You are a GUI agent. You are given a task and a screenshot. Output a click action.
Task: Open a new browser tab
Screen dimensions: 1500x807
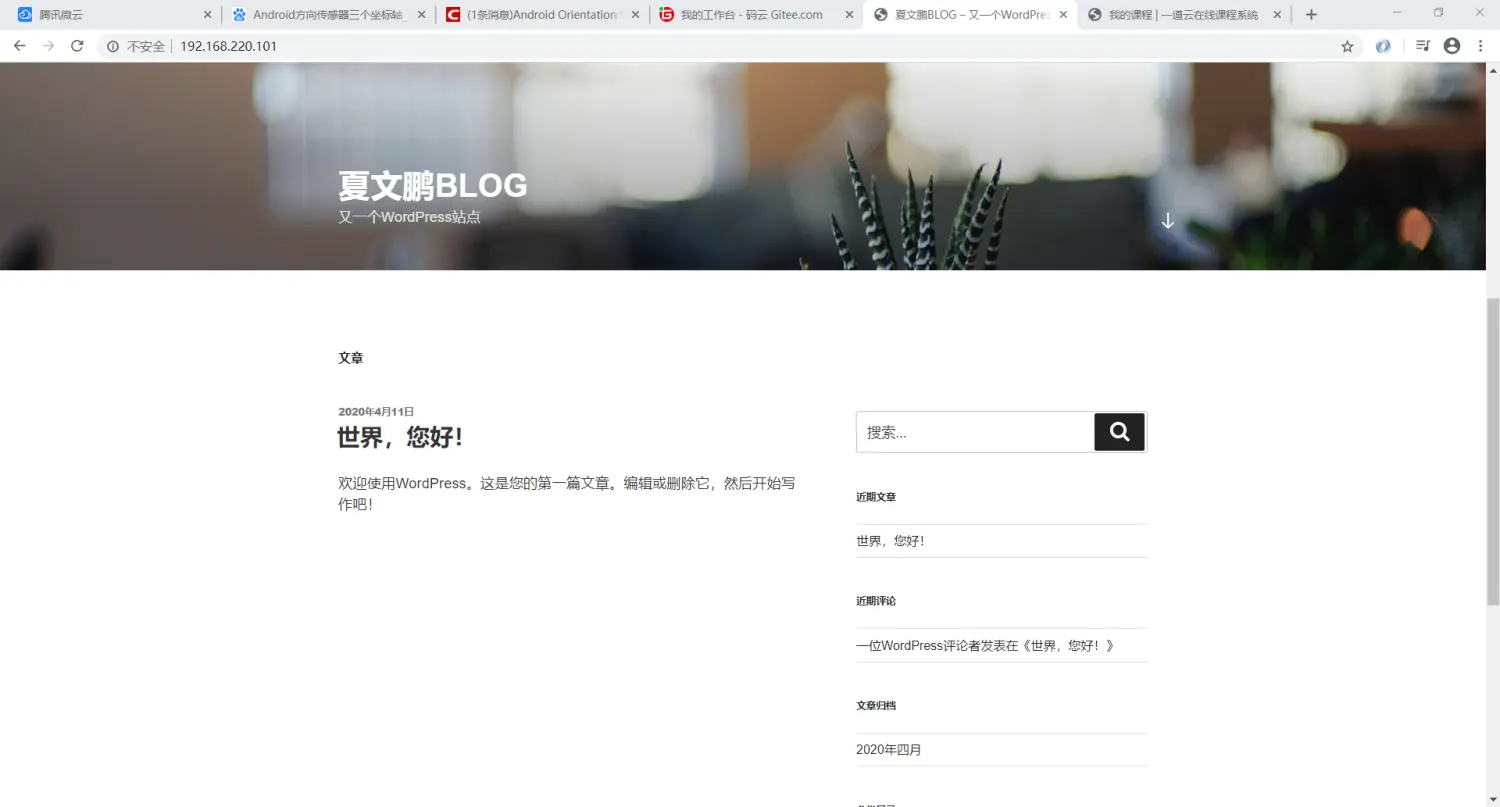pos(1311,15)
